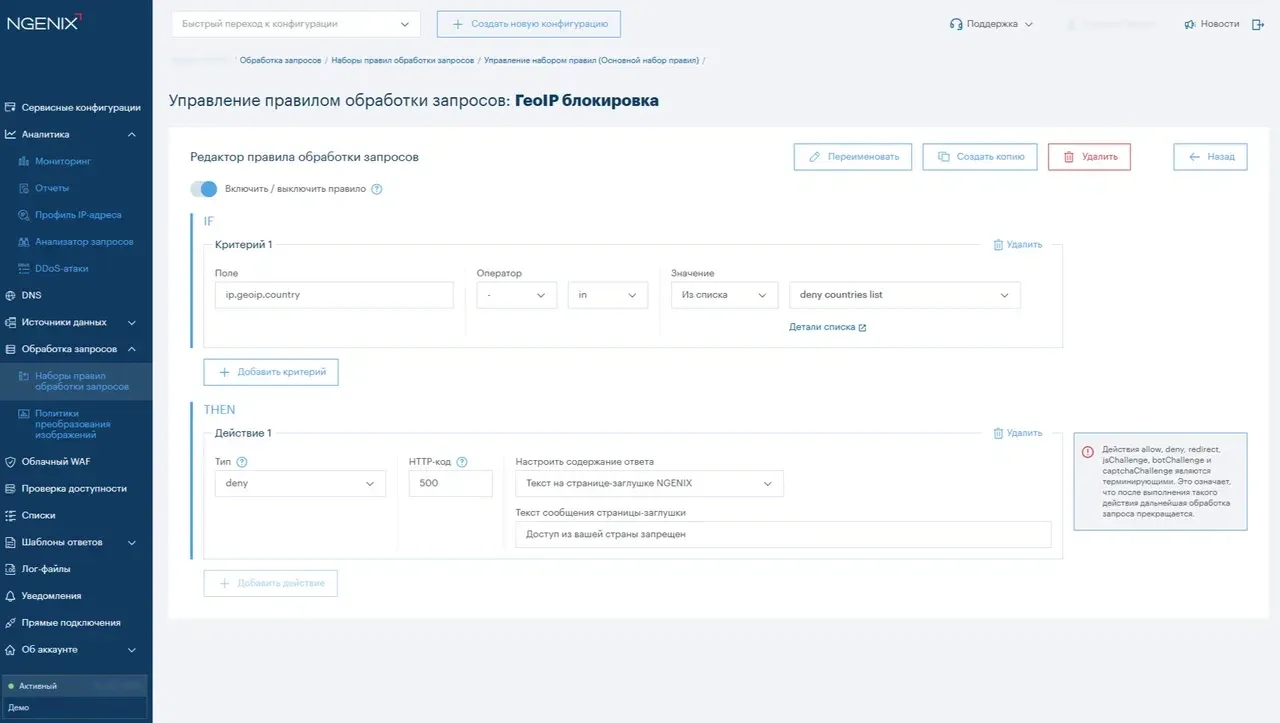Click help icon next to rule toggle

click(x=377, y=189)
